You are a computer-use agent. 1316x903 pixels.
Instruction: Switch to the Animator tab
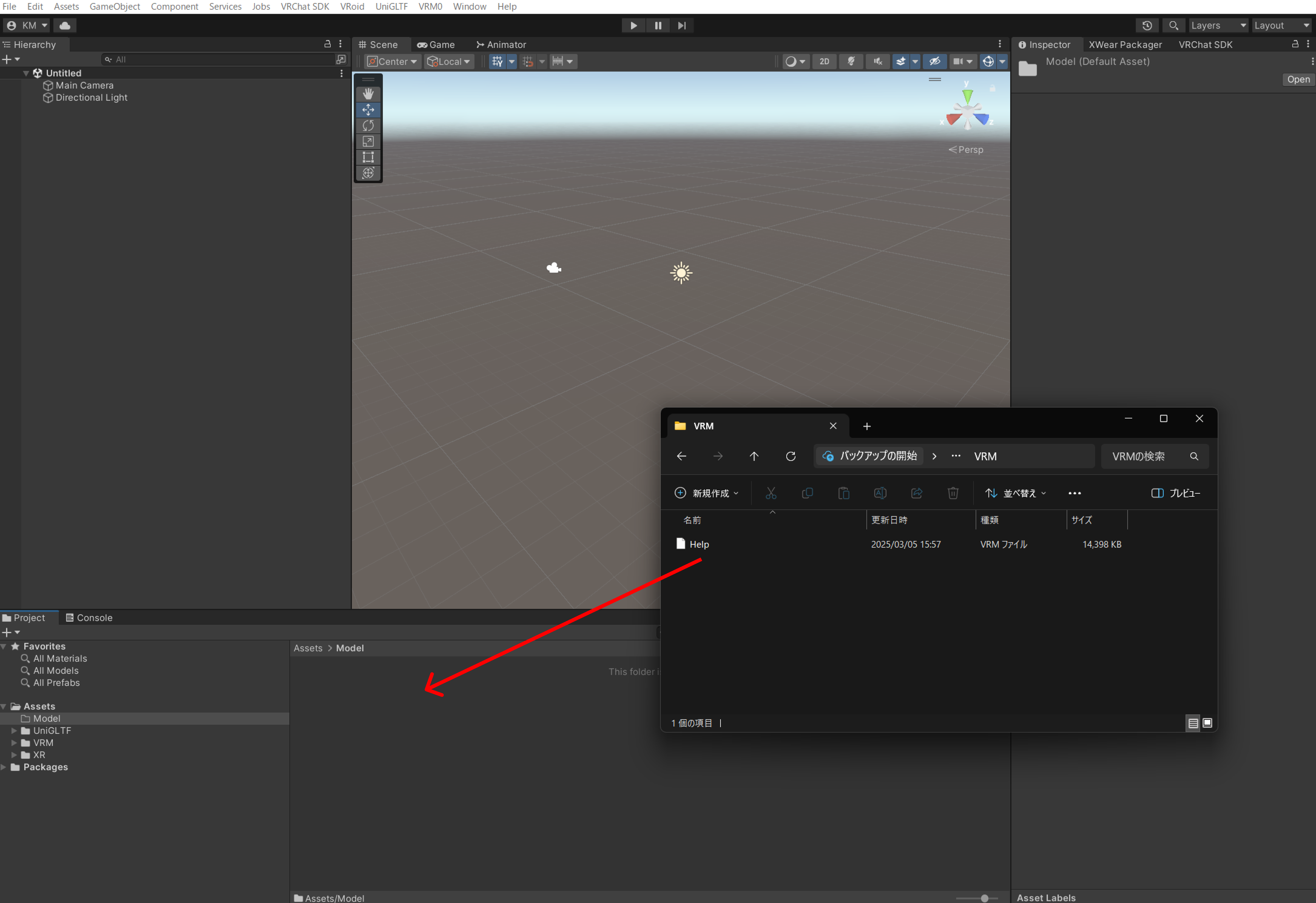pyautogui.click(x=501, y=45)
